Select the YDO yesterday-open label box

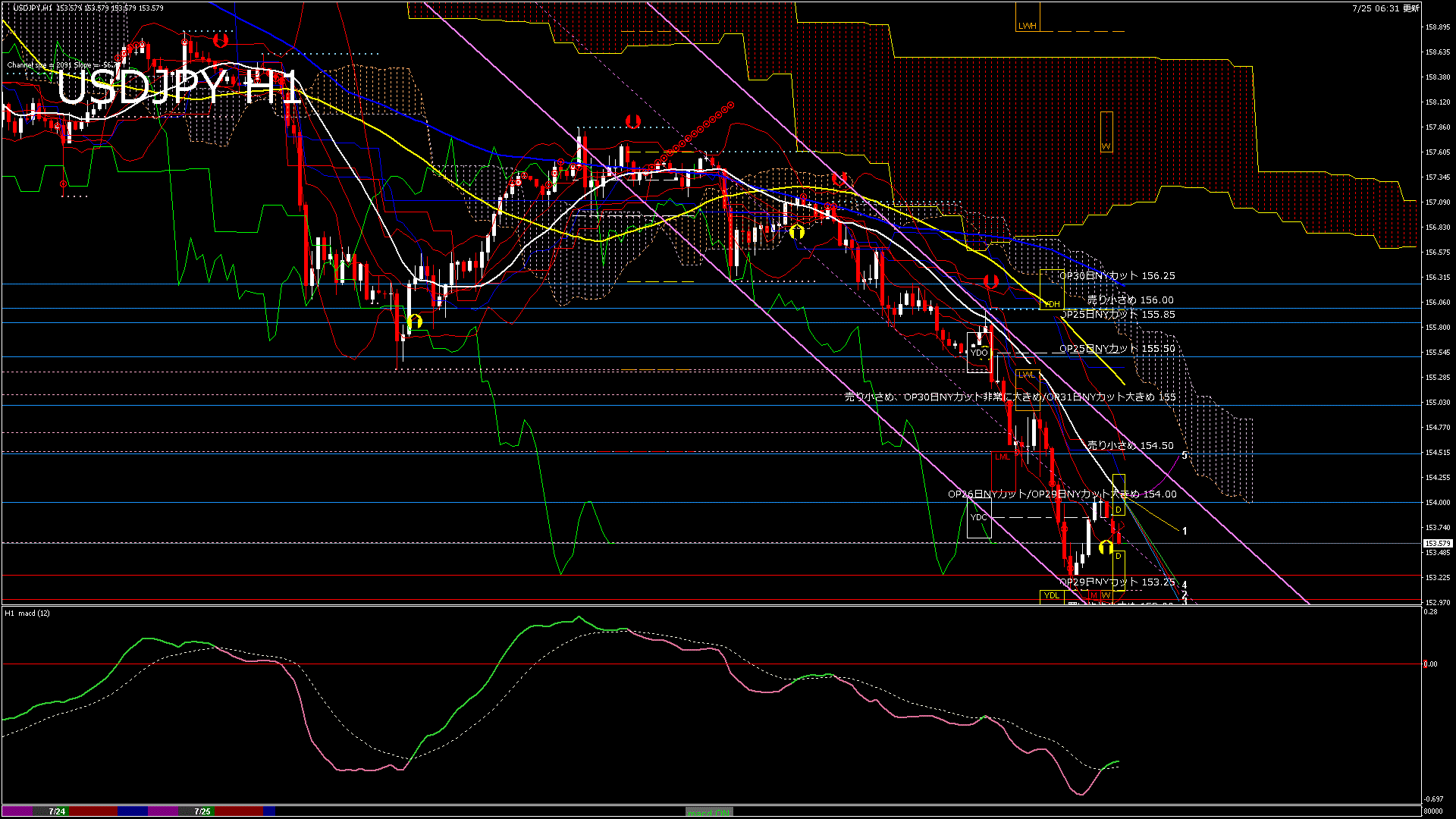979,353
